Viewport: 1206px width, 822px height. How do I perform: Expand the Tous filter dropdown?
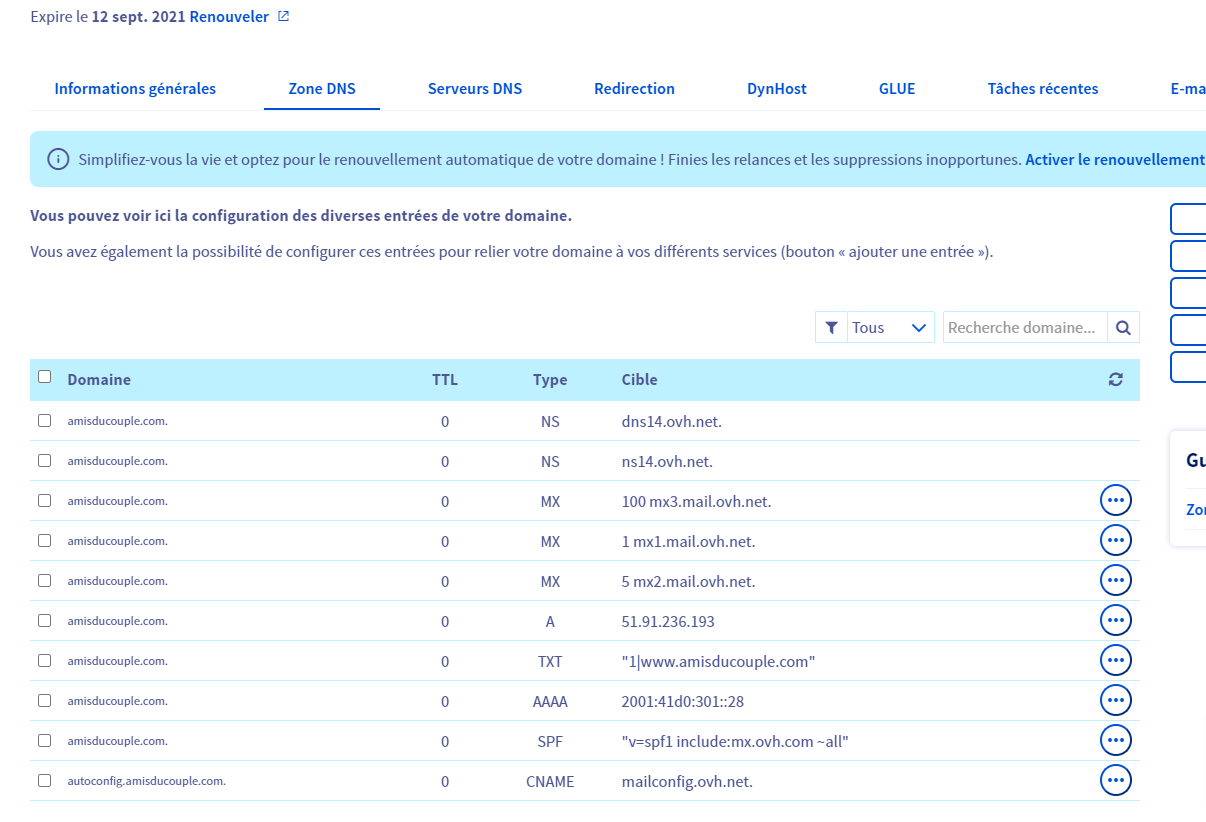(889, 327)
